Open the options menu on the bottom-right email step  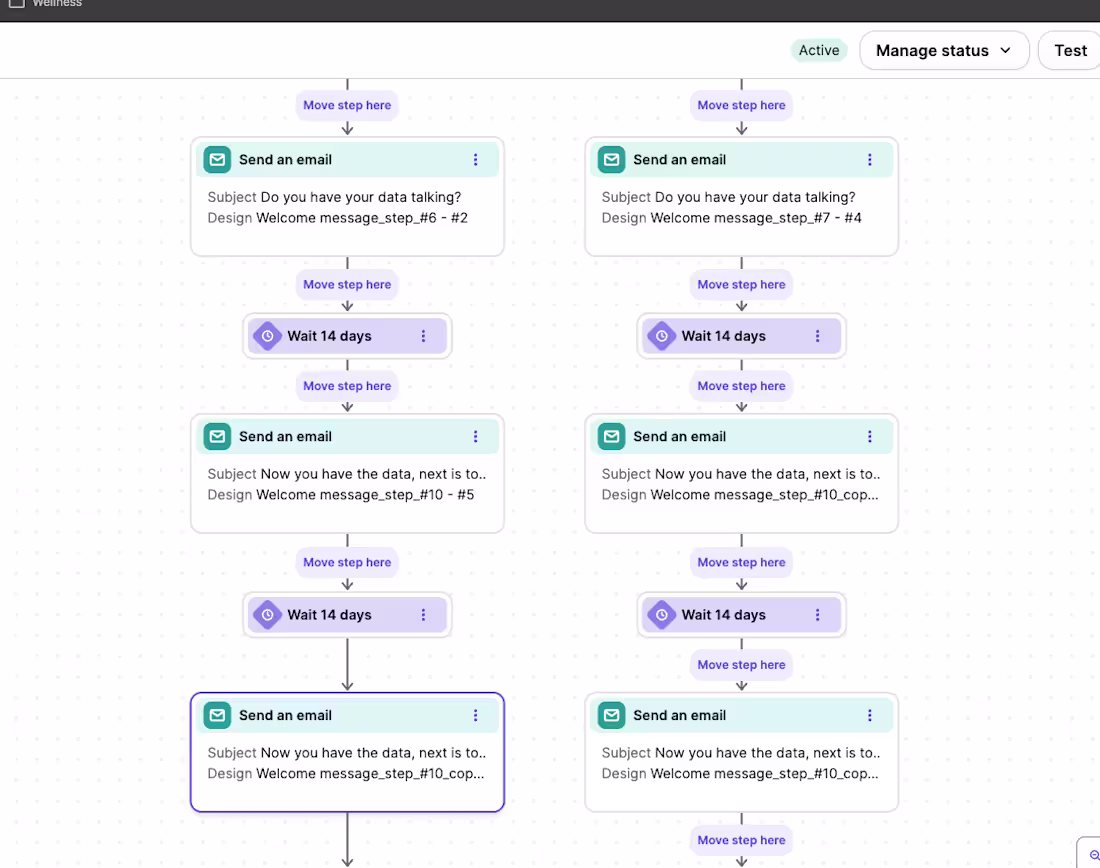869,715
